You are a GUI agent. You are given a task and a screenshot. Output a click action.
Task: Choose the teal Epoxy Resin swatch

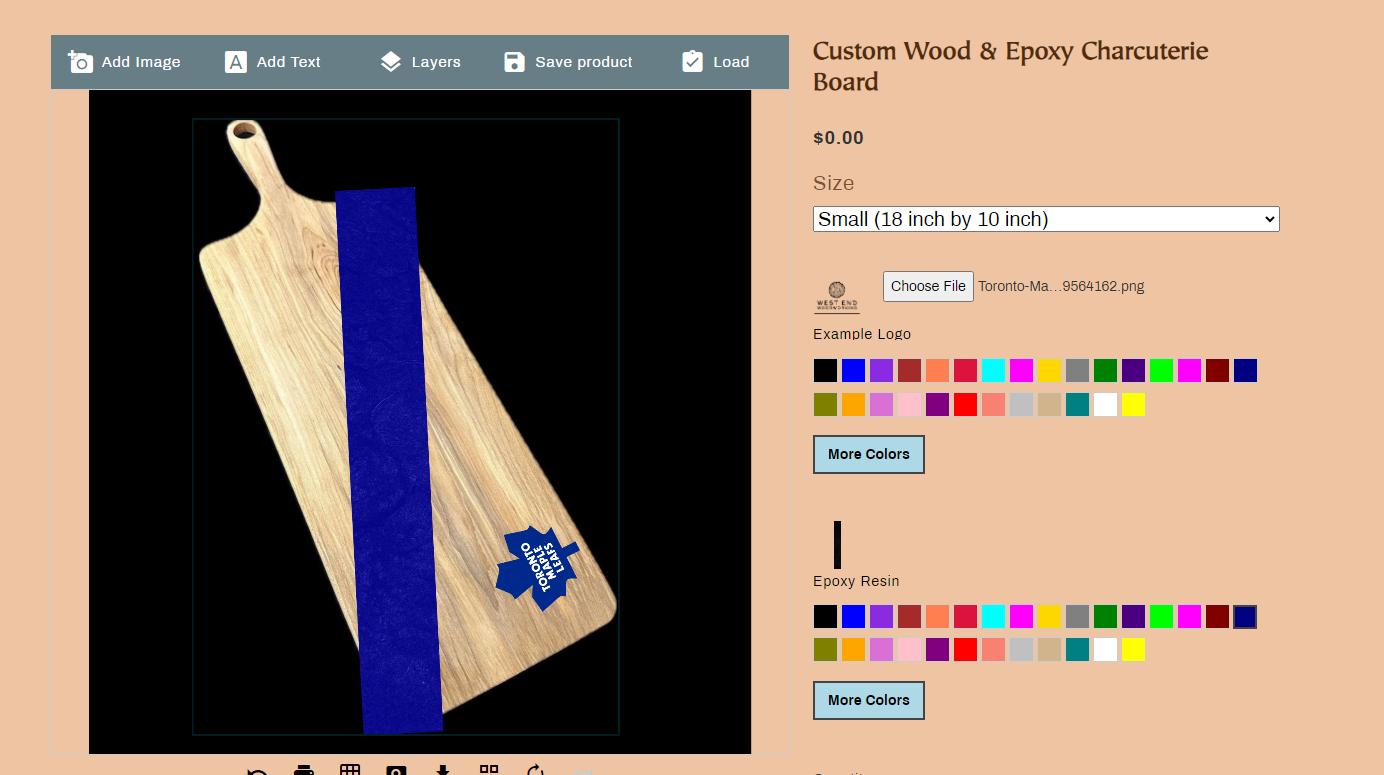click(x=1077, y=650)
